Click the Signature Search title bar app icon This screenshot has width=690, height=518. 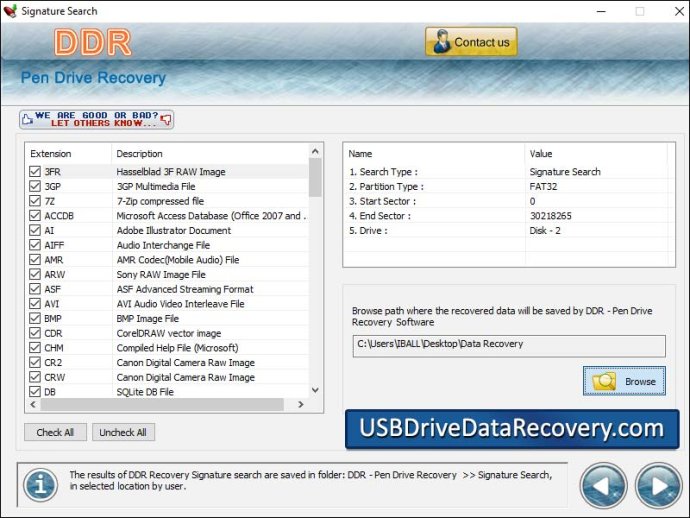[x=10, y=11]
